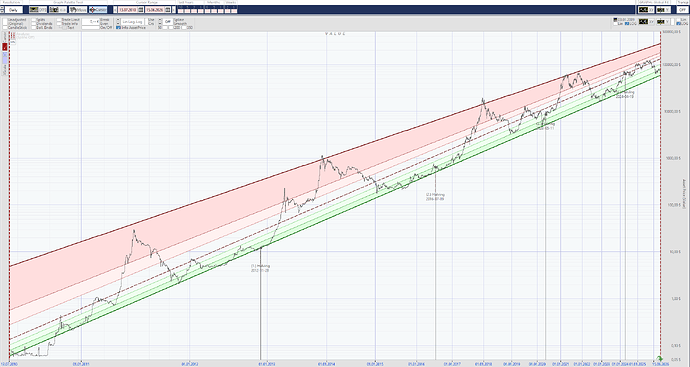
Task: Click the top-row autoscale X icon button
Action: click(x=646, y=10)
